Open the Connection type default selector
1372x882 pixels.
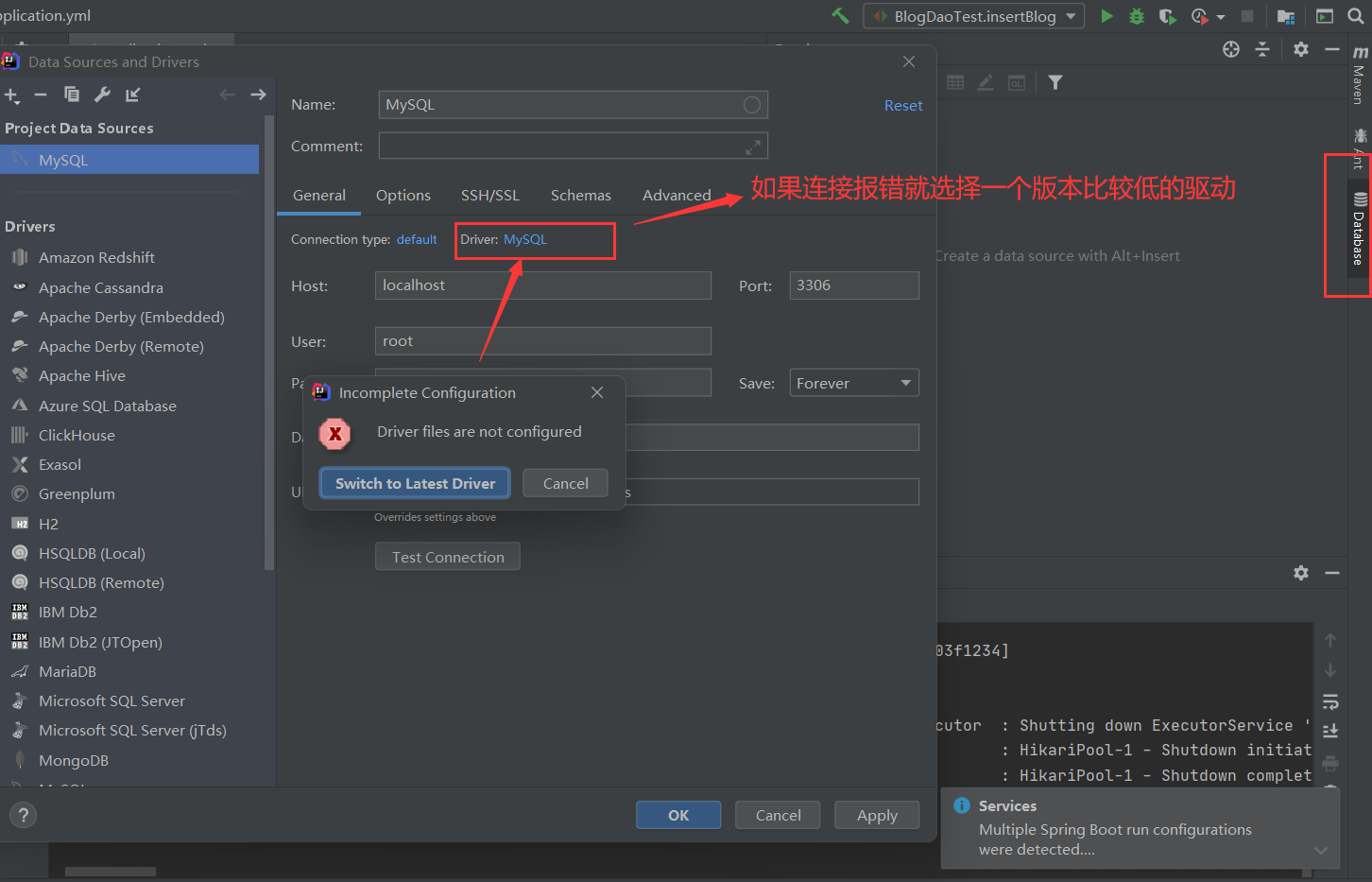coord(417,240)
